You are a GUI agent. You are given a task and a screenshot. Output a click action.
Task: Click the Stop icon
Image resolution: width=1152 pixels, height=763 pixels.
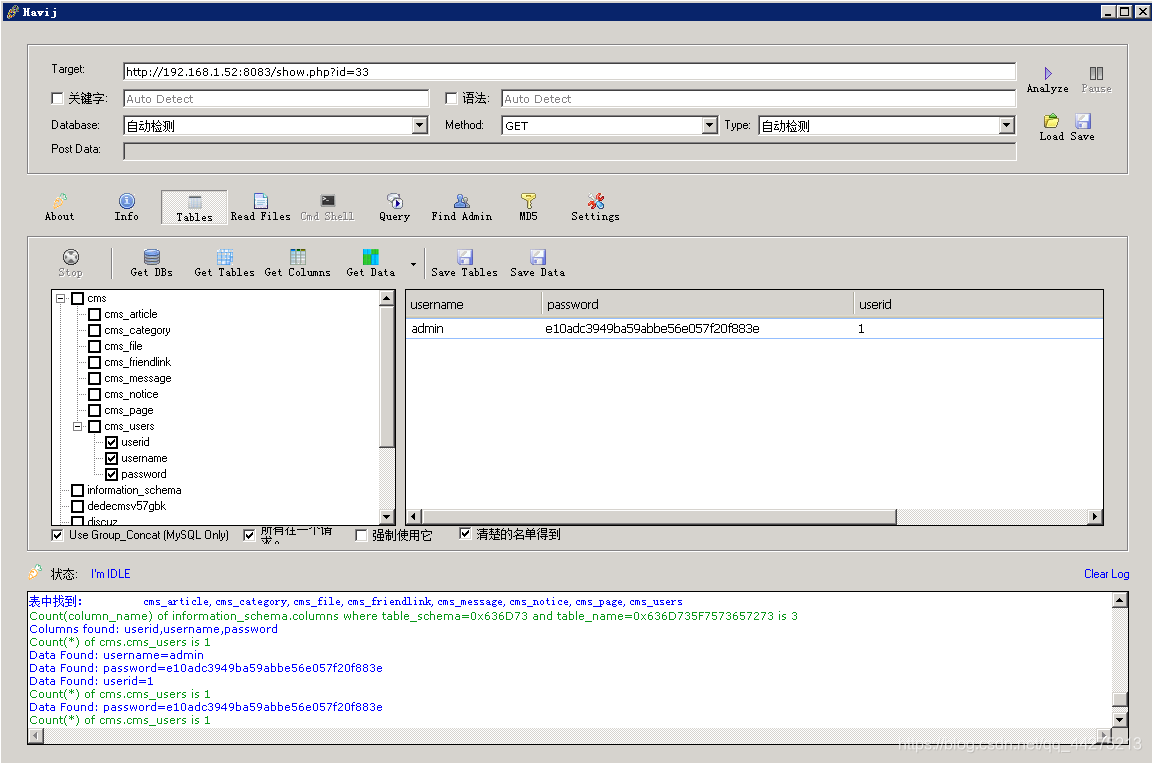[x=71, y=257]
